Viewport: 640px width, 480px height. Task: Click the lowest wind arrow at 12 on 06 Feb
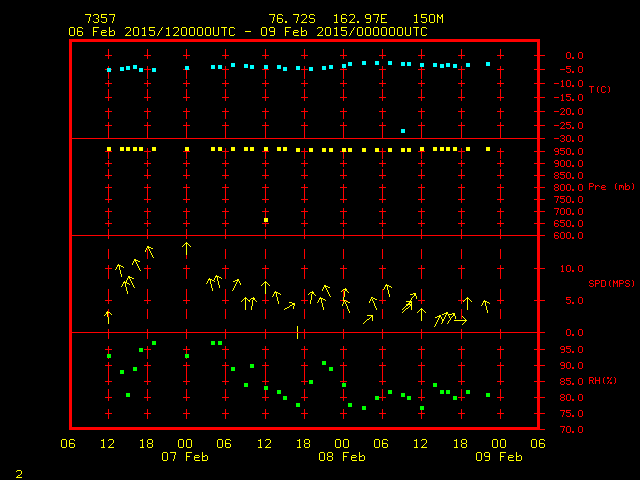pyautogui.click(x=108, y=317)
